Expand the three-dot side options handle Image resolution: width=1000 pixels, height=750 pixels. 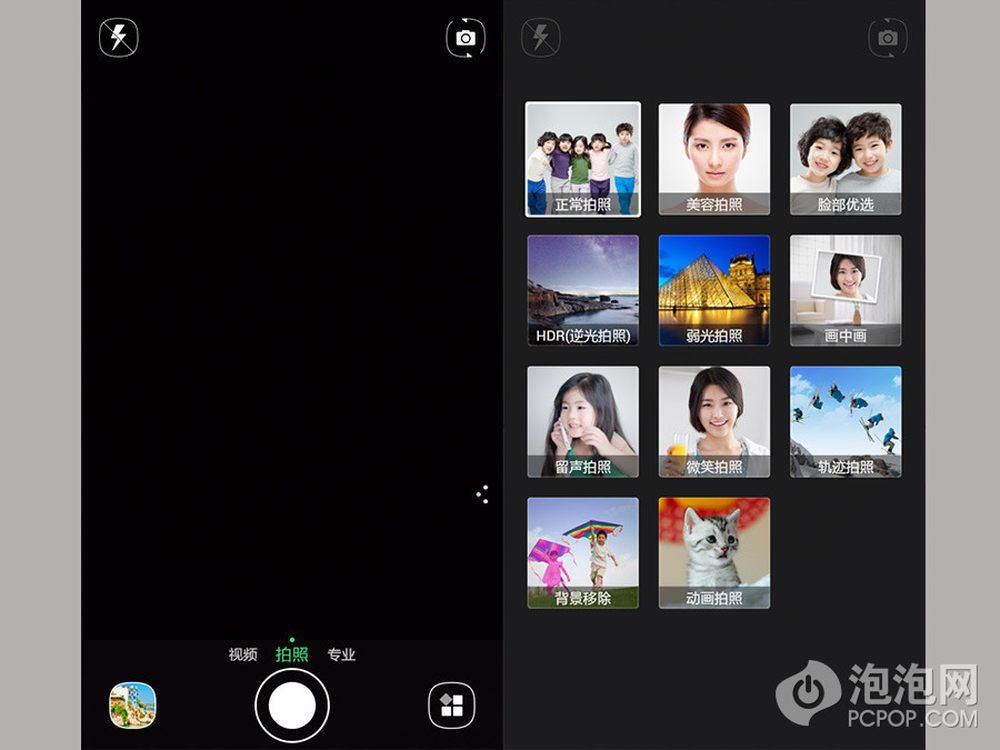click(x=482, y=494)
